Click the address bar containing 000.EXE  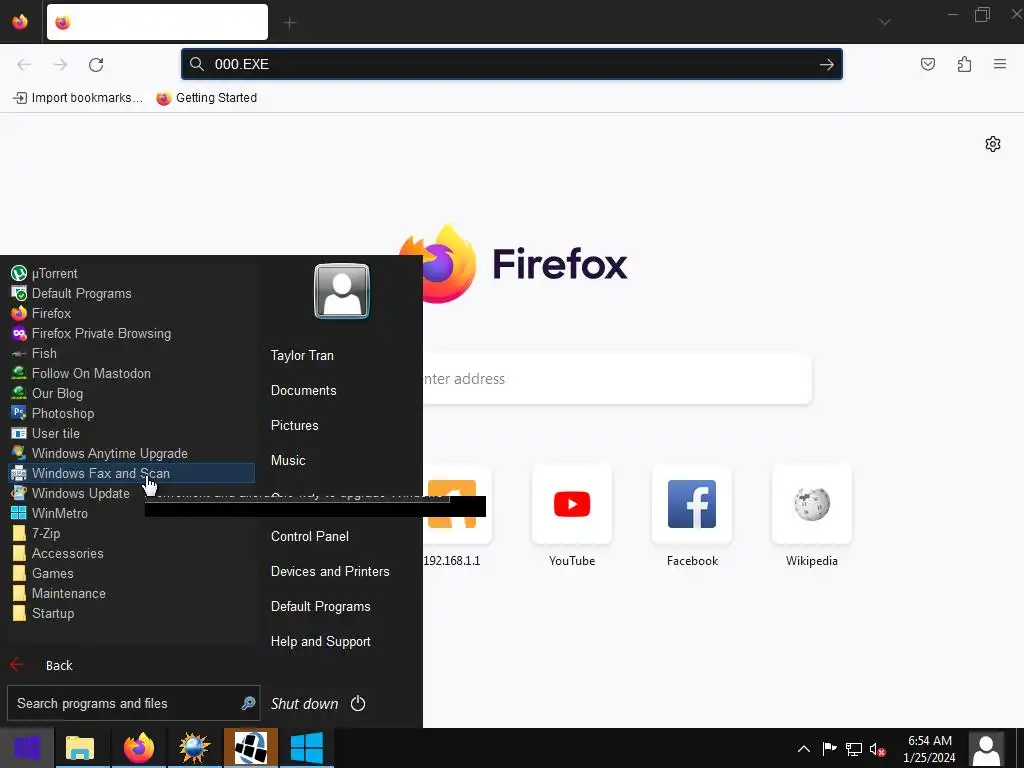(512, 64)
